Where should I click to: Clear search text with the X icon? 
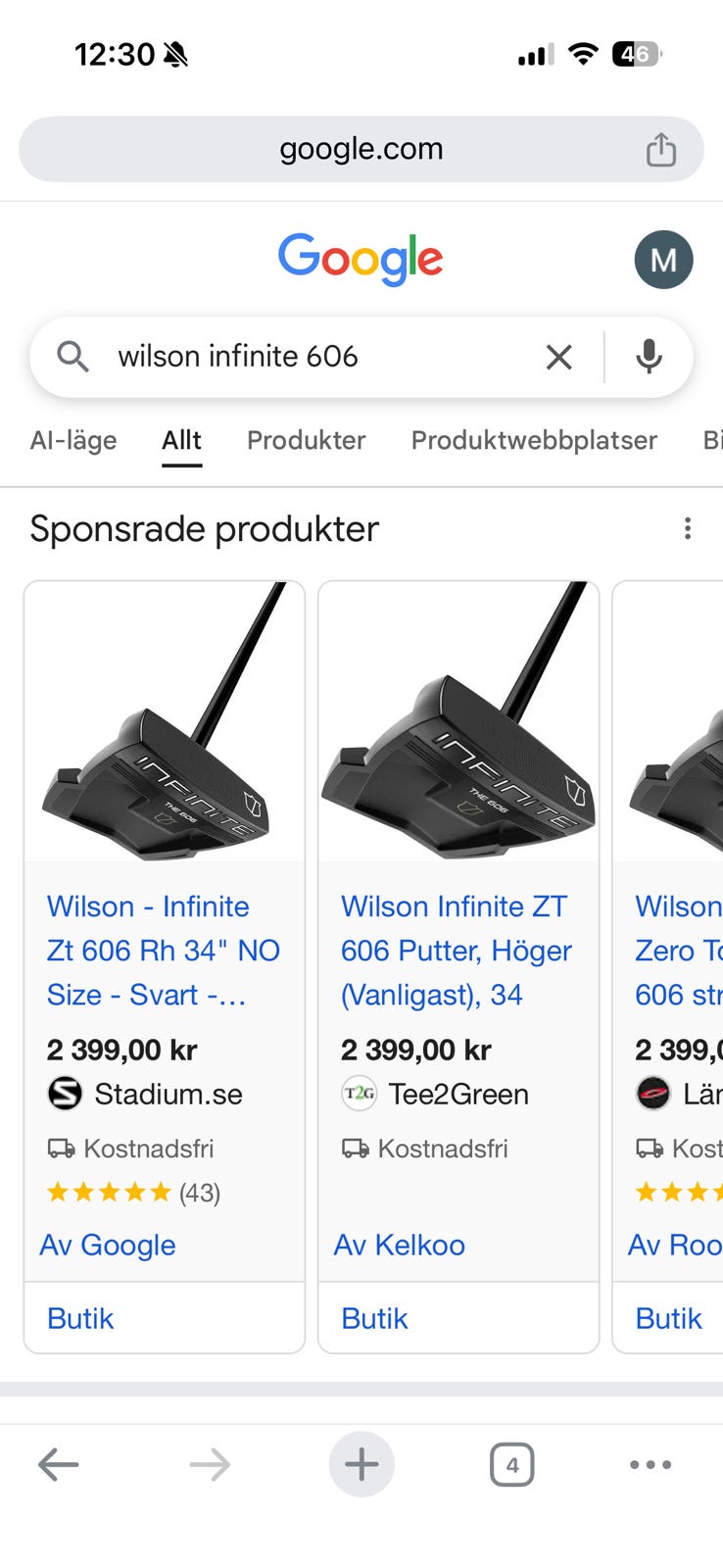point(558,357)
